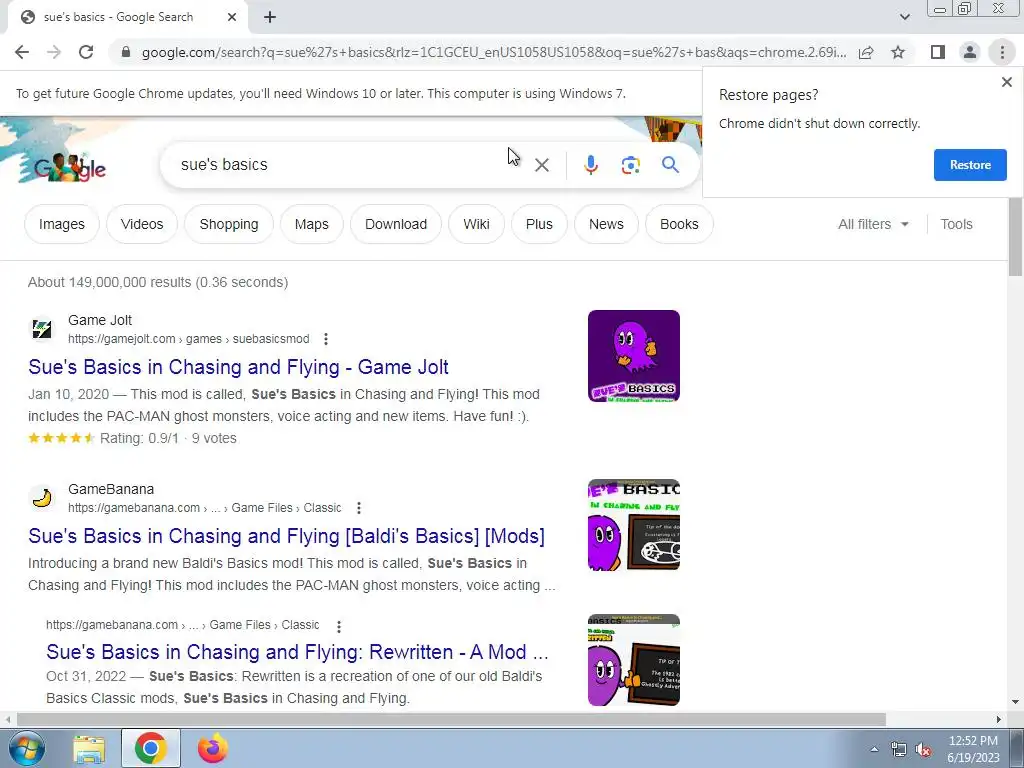The height and width of the screenshot is (768, 1024).
Task: Start voice search with microphone icon
Action: point(590,165)
